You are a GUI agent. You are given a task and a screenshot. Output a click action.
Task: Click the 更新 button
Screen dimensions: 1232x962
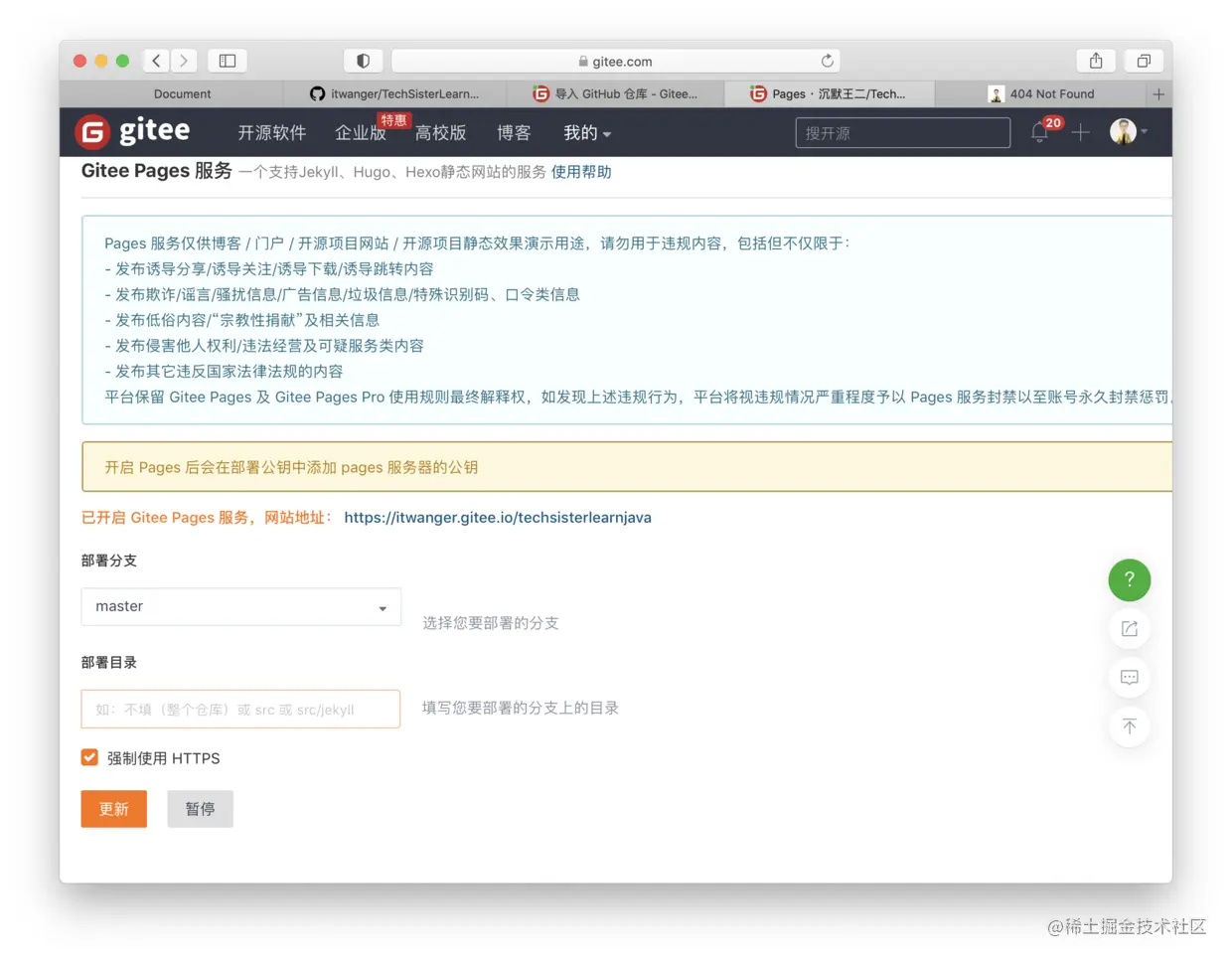tap(113, 808)
